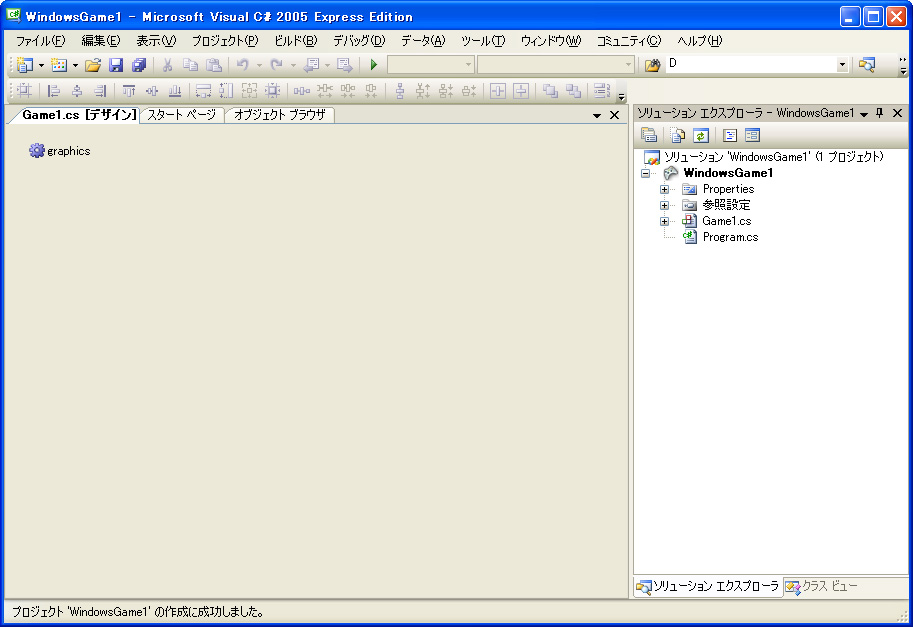Expand the Properties folder node
The width and height of the screenshot is (913, 627).
(664, 189)
